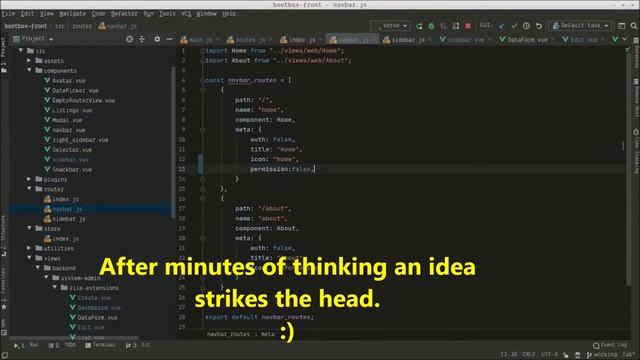
Task: Open the Default task dropdown
Action: 580,26
